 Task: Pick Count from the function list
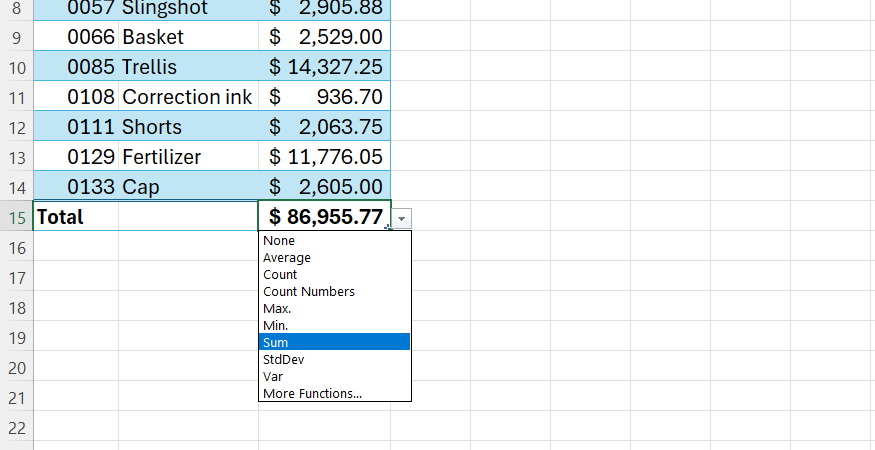point(334,275)
